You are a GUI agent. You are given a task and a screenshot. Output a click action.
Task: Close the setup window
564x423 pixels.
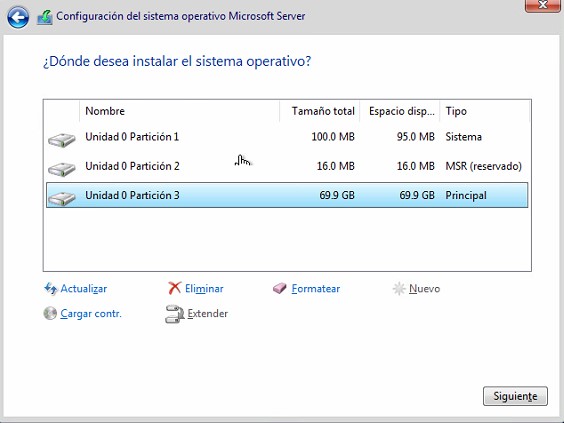[x=542, y=5]
